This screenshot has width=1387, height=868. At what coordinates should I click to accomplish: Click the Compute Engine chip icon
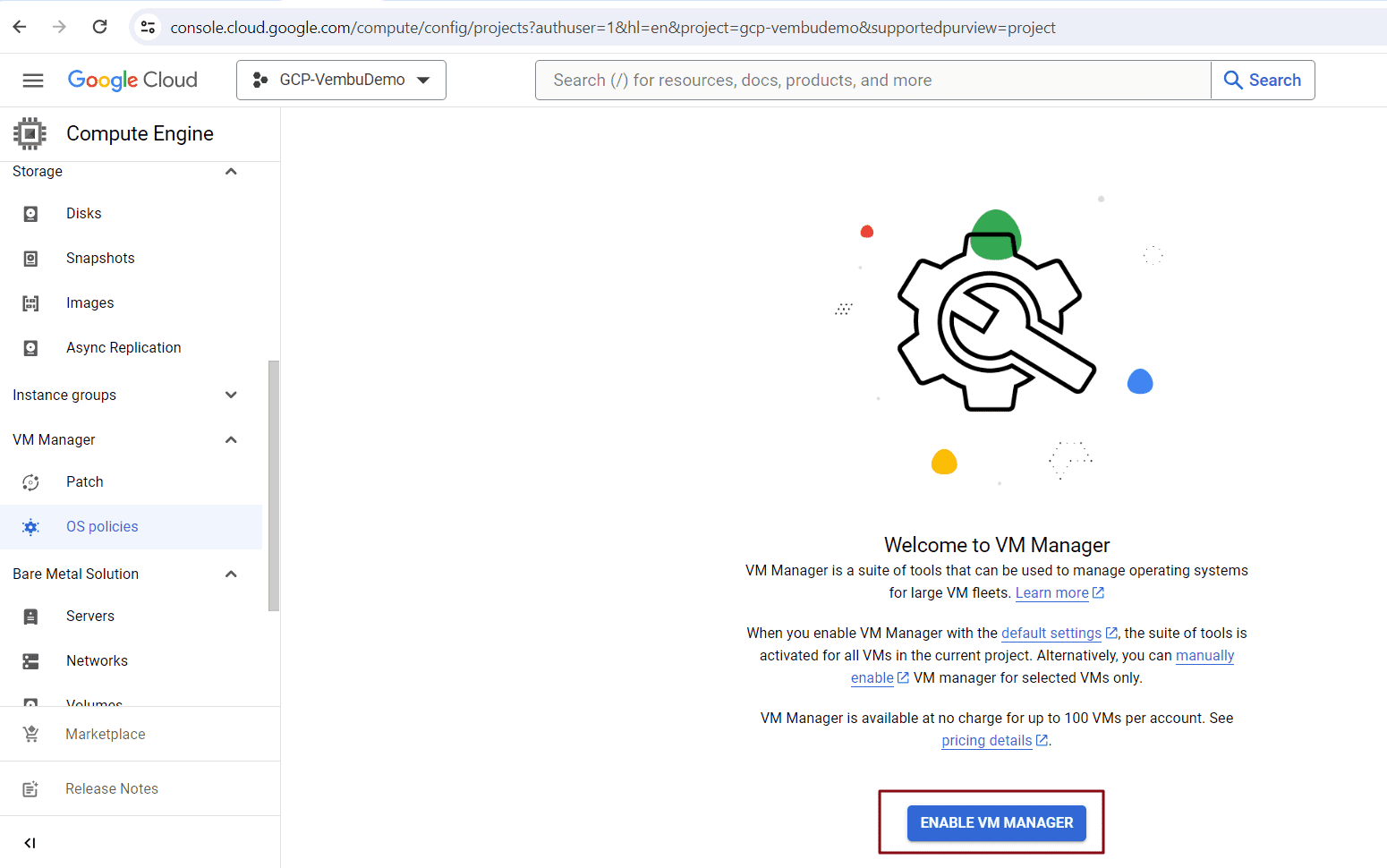(x=30, y=133)
